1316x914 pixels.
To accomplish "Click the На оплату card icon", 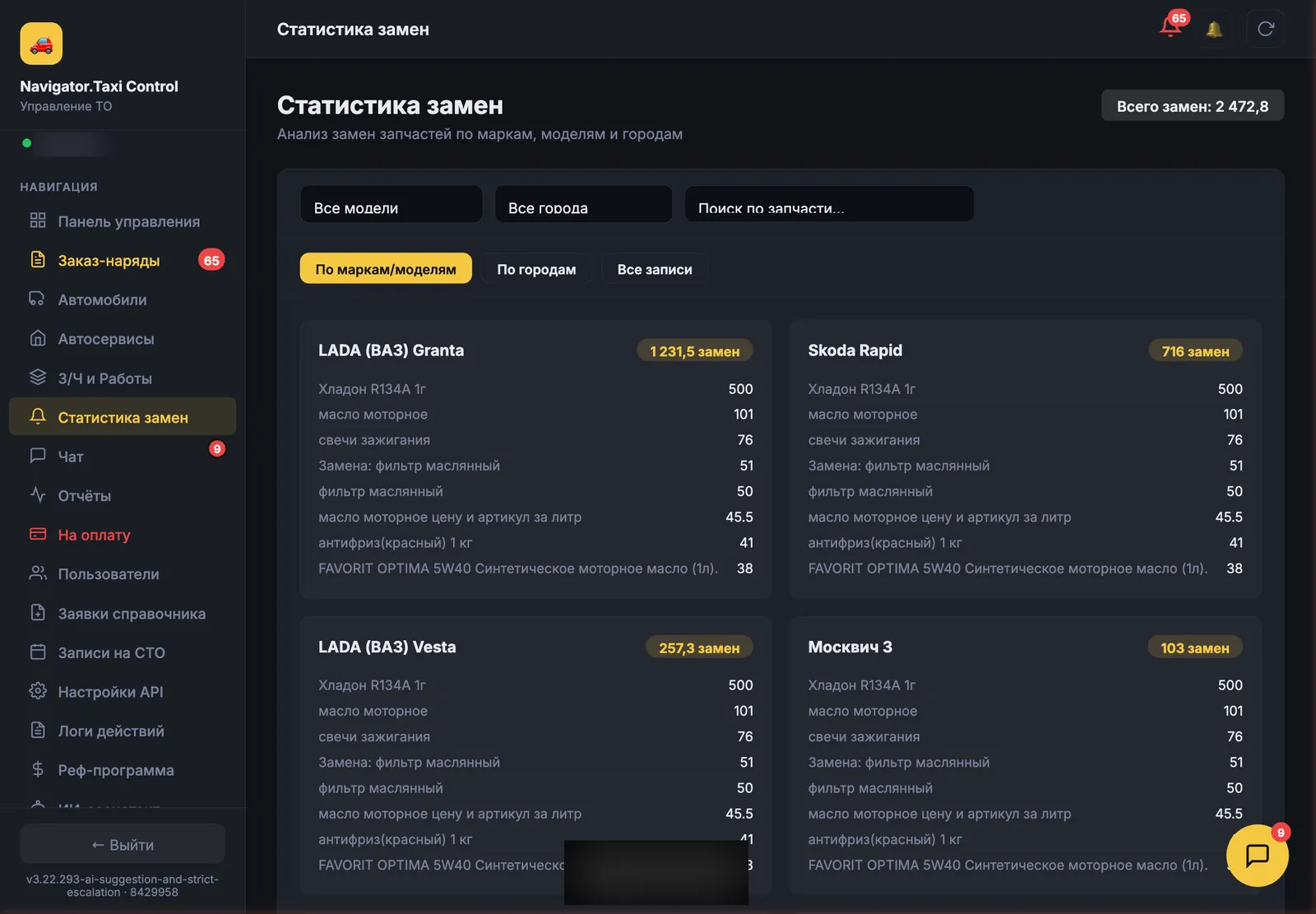I will (x=38, y=534).
